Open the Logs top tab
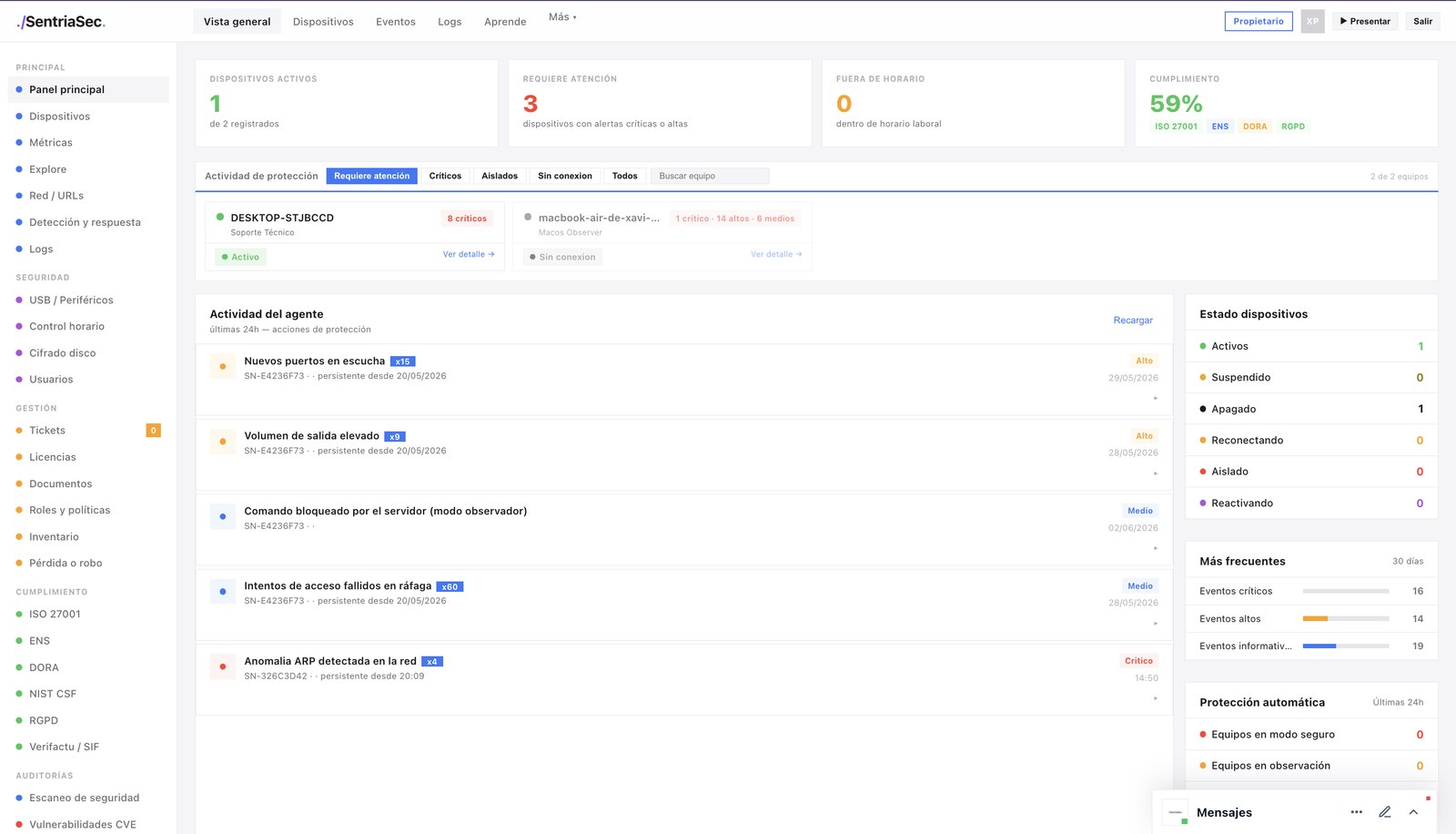 click(450, 22)
